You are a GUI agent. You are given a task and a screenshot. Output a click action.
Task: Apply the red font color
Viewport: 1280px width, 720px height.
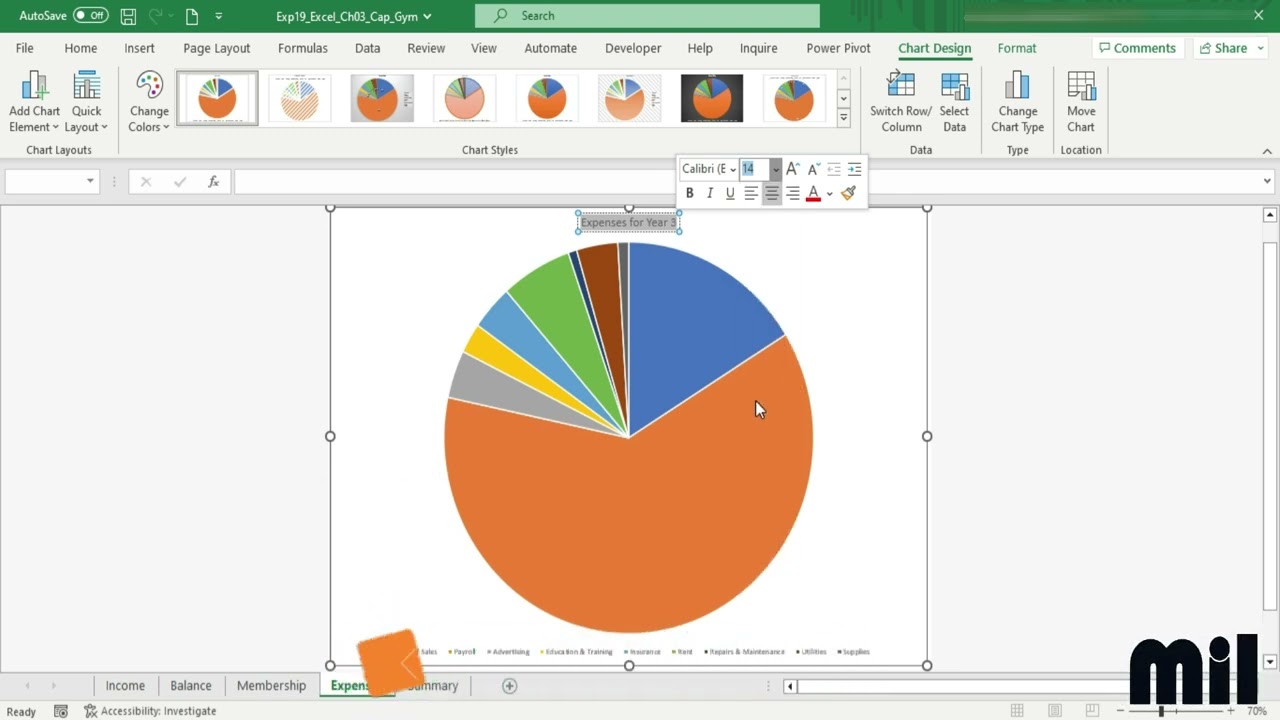click(x=813, y=193)
